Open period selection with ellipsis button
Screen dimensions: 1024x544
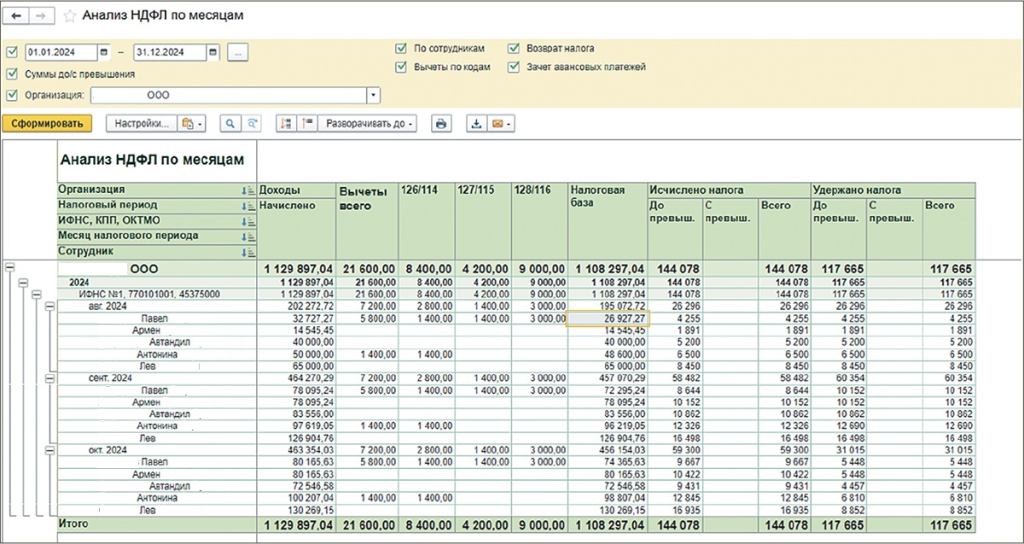coord(238,53)
